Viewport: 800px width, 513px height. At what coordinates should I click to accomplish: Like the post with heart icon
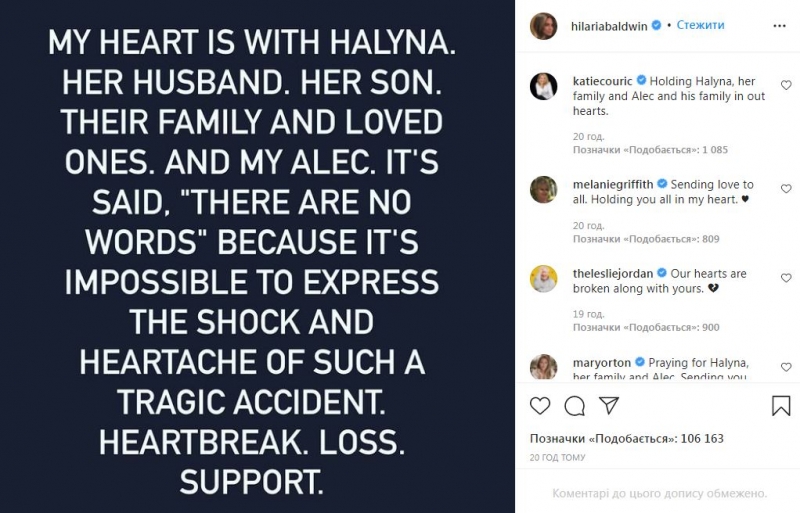coord(540,405)
